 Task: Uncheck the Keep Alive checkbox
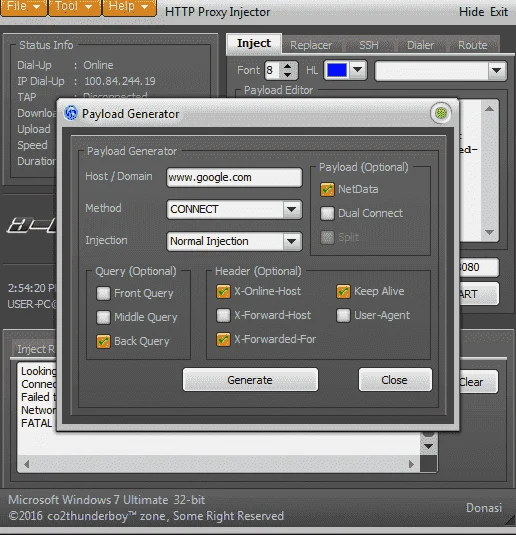point(343,291)
